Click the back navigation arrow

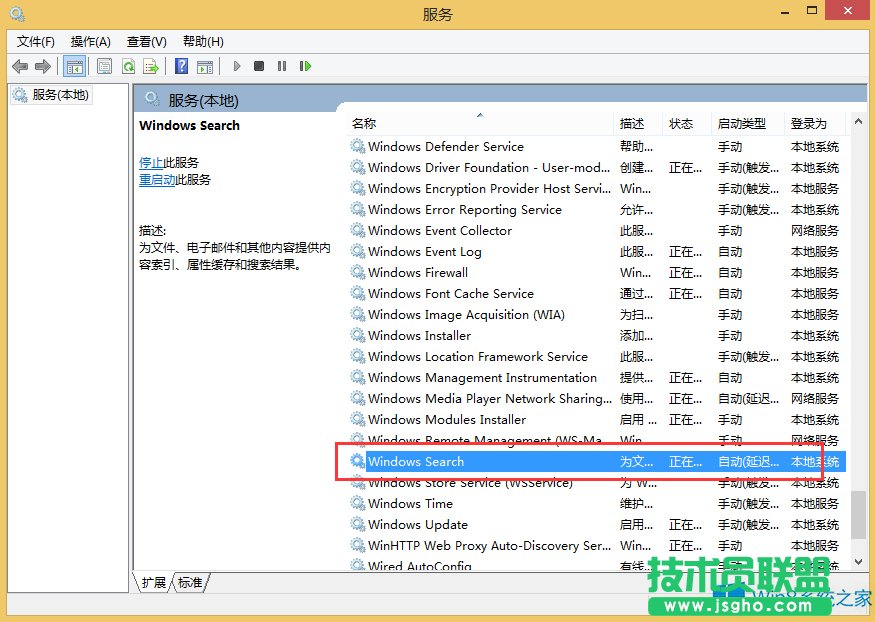(20, 66)
